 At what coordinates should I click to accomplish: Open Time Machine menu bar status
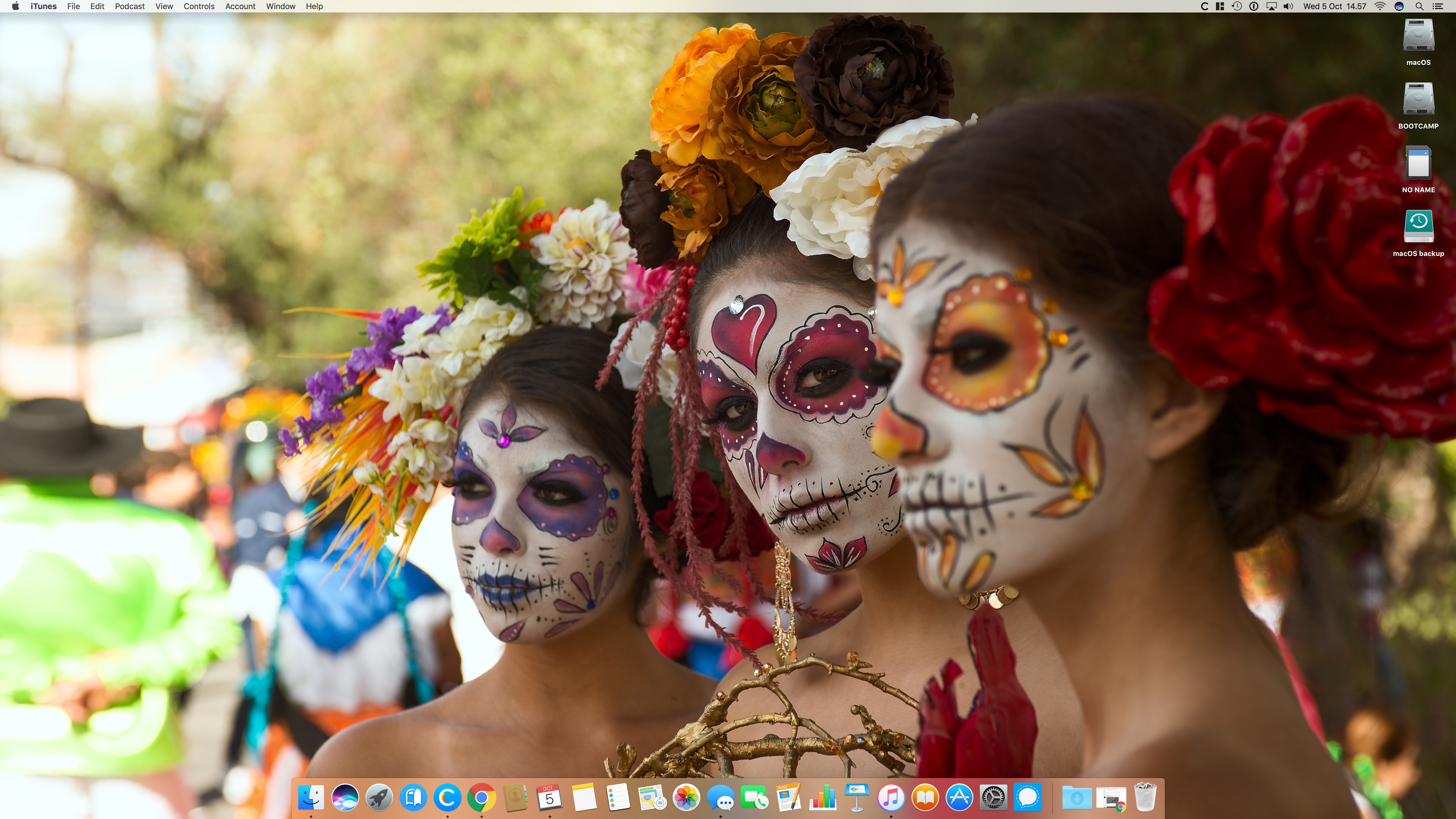[x=1237, y=6]
